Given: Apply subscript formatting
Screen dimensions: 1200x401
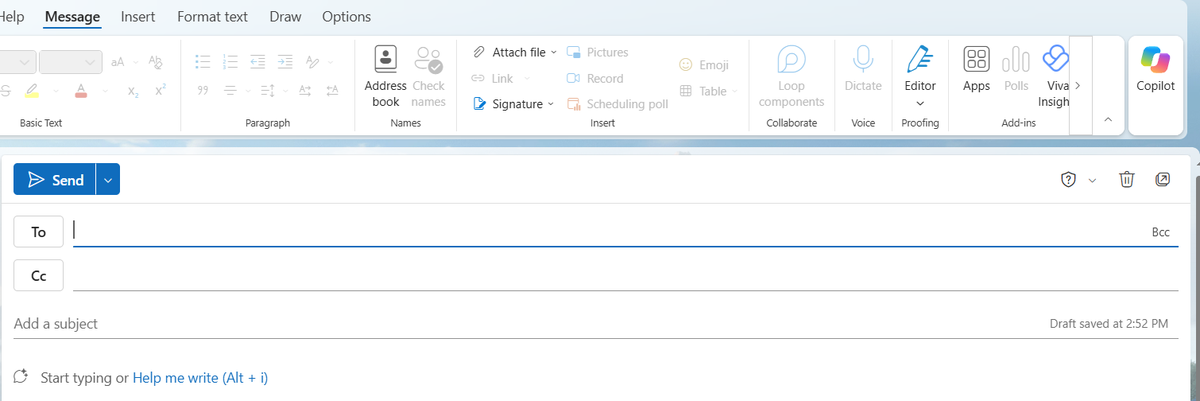Looking at the screenshot, I should (x=133, y=91).
